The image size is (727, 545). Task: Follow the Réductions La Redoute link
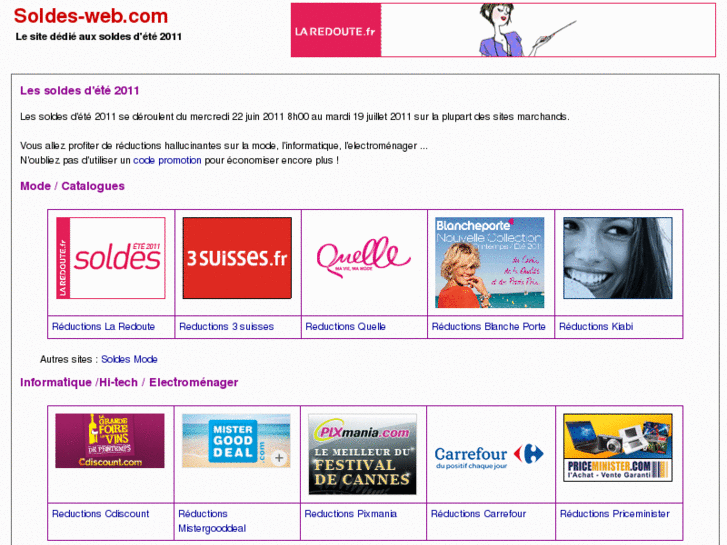tap(103, 327)
